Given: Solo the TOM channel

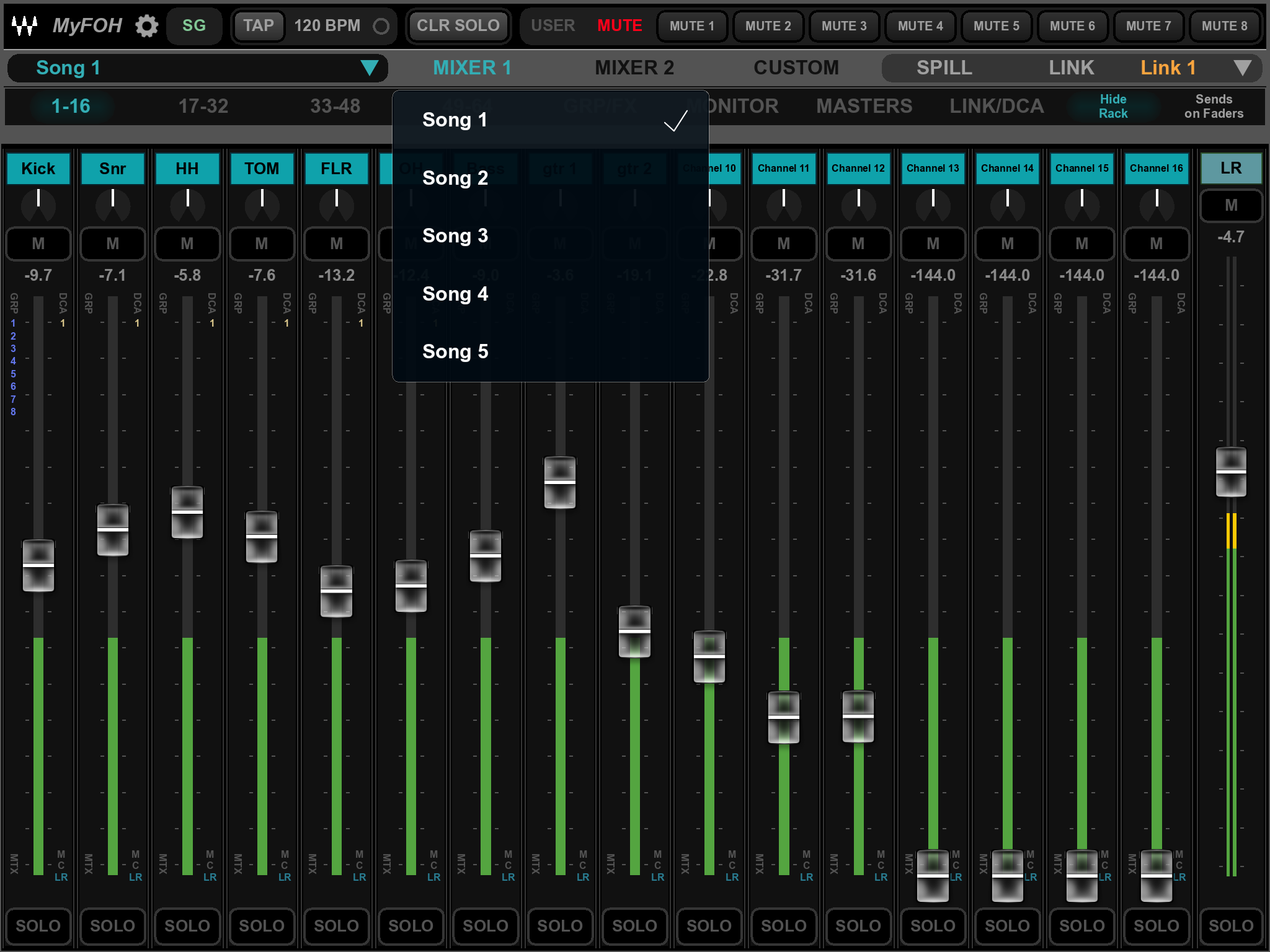Looking at the screenshot, I should pos(262,925).
